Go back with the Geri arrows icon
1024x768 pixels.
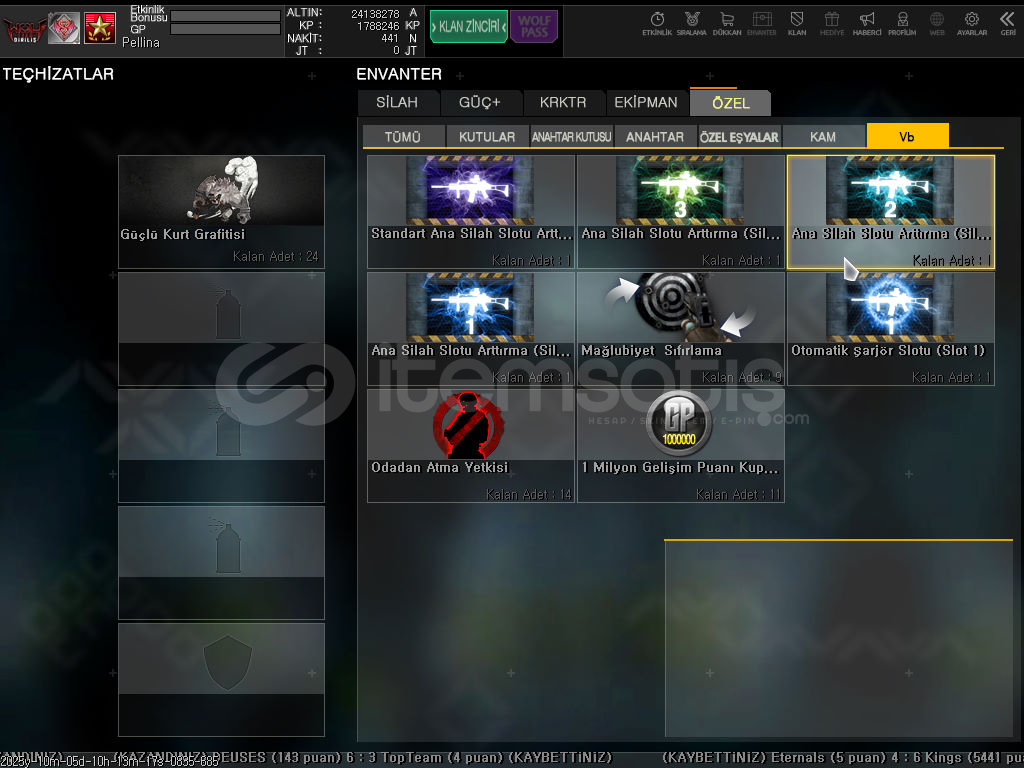click(1008, 24)
